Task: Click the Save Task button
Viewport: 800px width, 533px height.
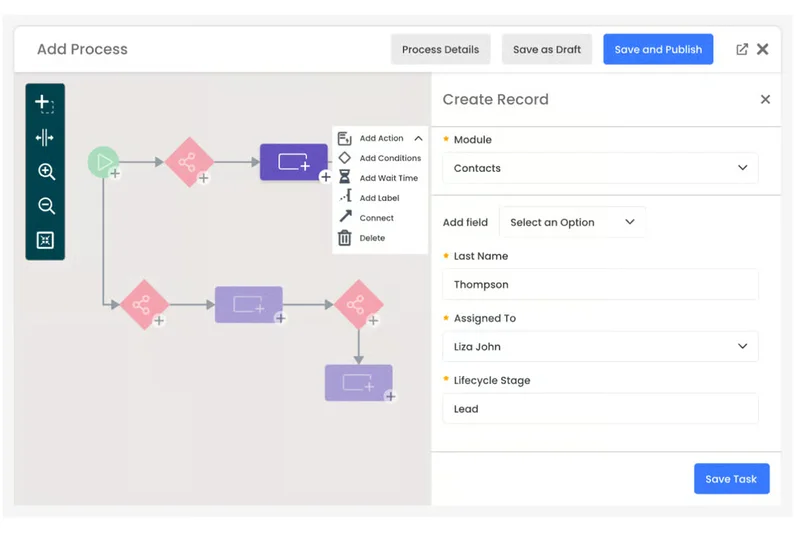Action: click(x=731, y=478)
